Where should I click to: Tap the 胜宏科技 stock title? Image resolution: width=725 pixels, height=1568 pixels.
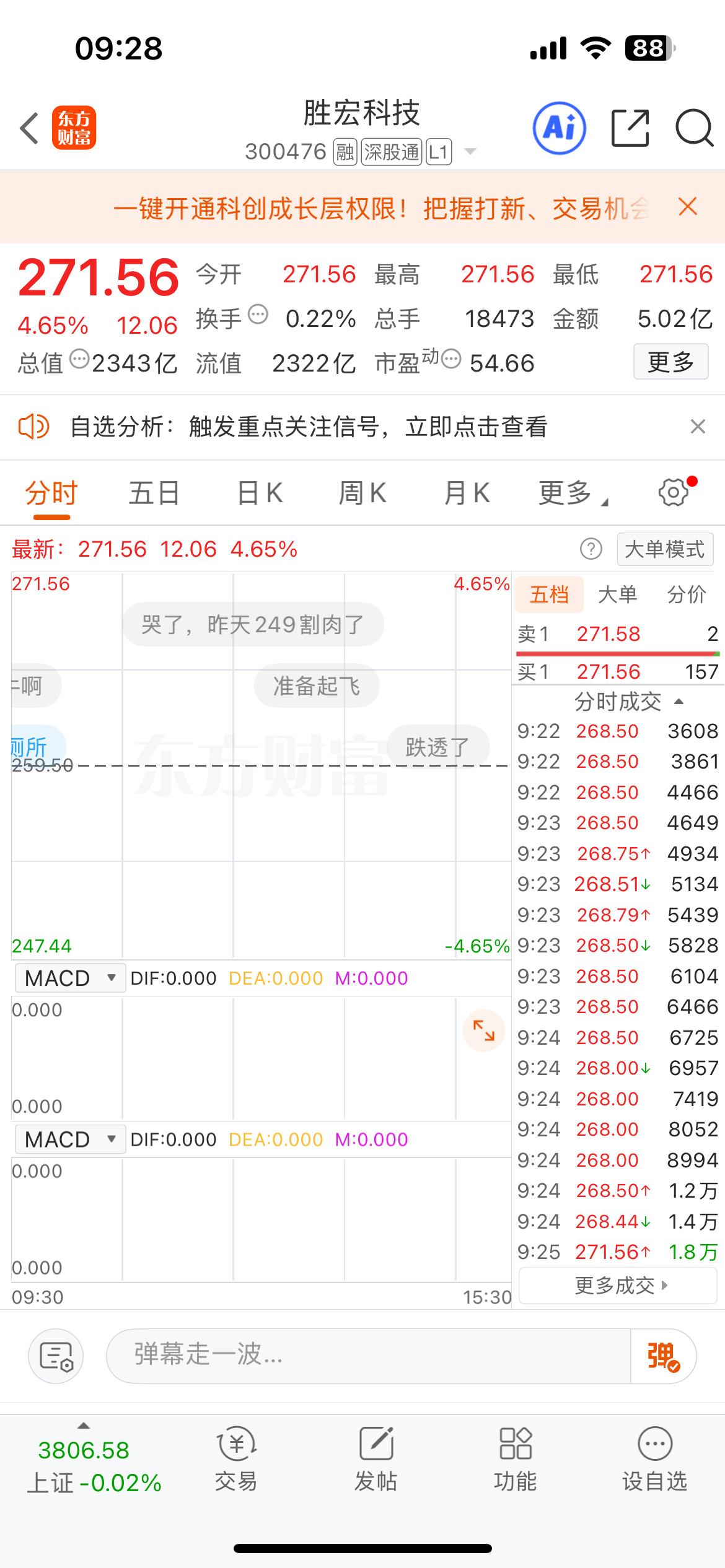click(362, 113)
